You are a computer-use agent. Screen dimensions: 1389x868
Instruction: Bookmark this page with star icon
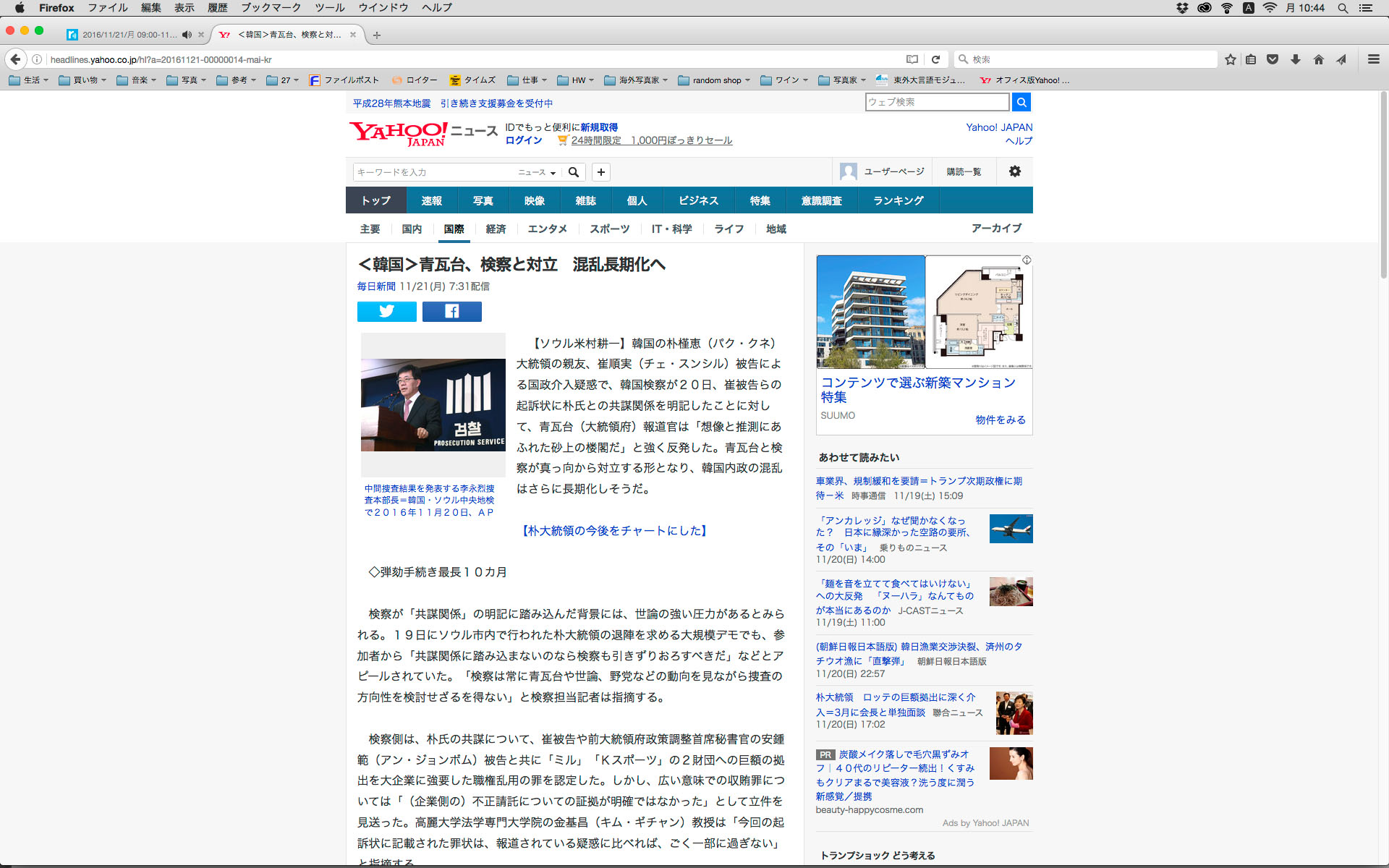pos(1230,59)
